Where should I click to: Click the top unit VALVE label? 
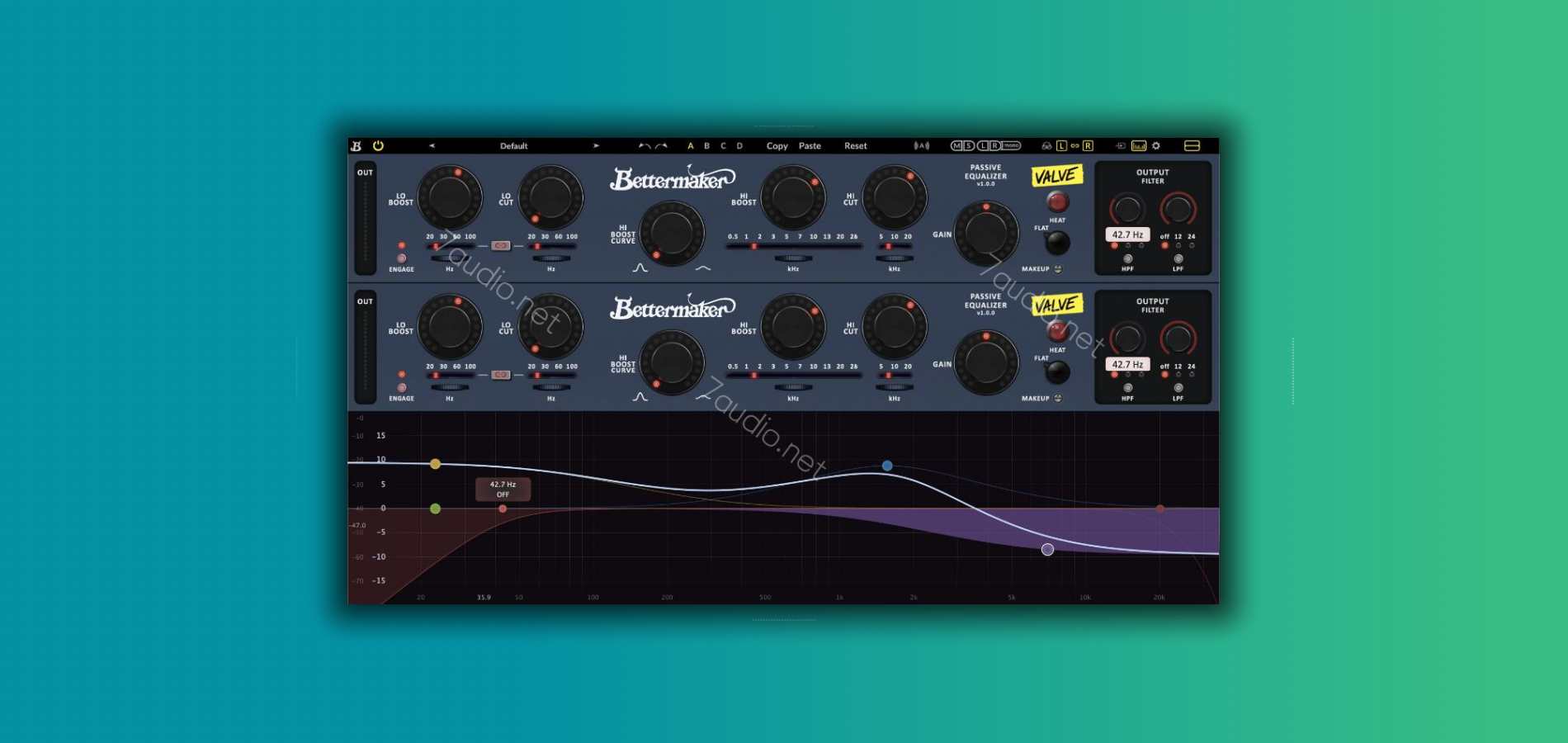click(1056, 176)
